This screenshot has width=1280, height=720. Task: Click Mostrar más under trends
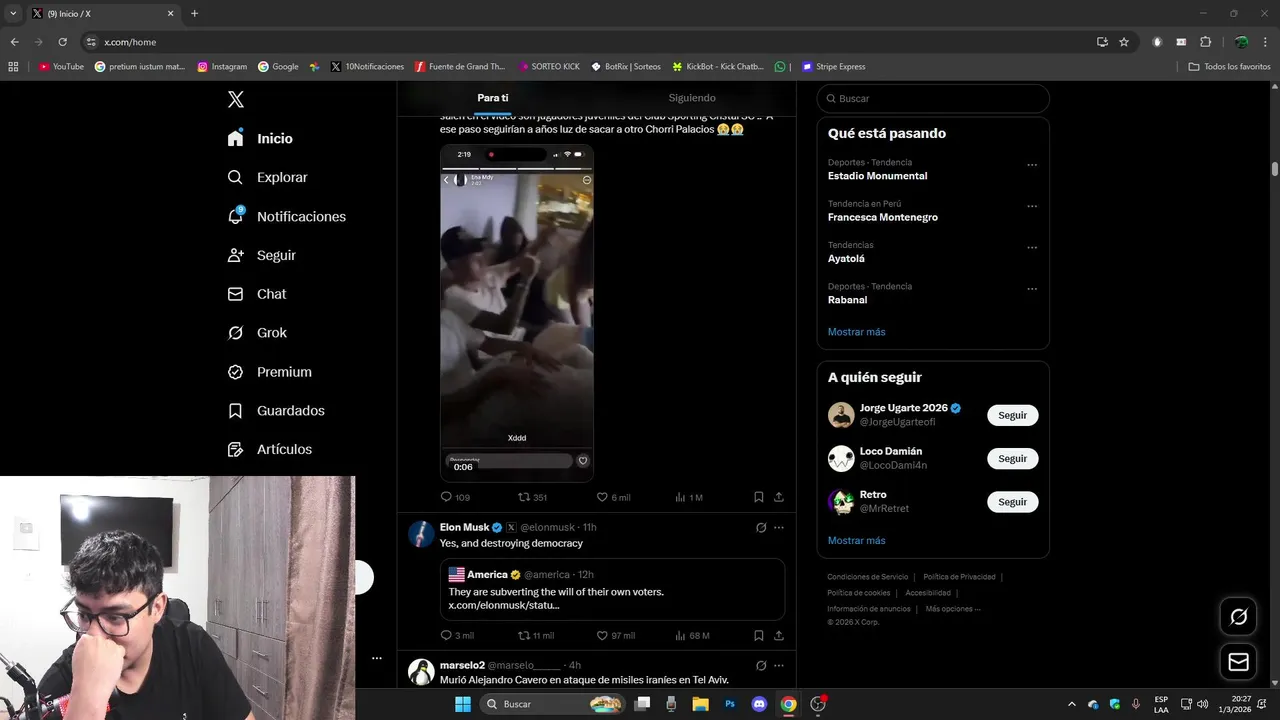(x=856, y=332)
